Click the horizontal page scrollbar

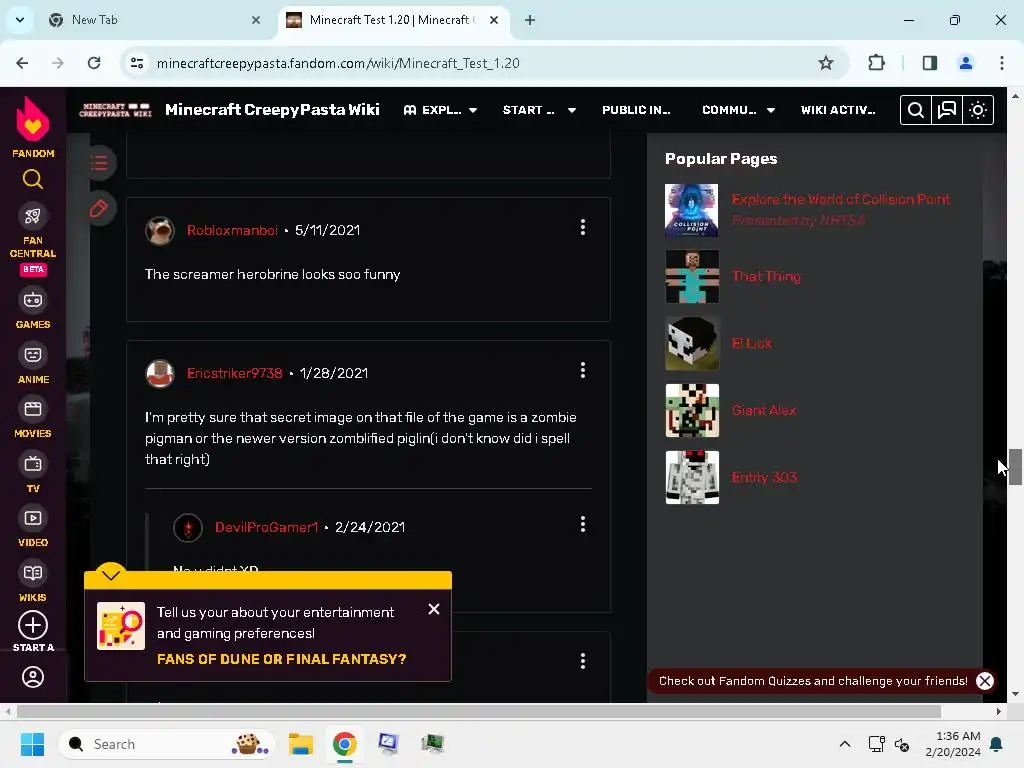pyautogui.click(x=479, y=711)
